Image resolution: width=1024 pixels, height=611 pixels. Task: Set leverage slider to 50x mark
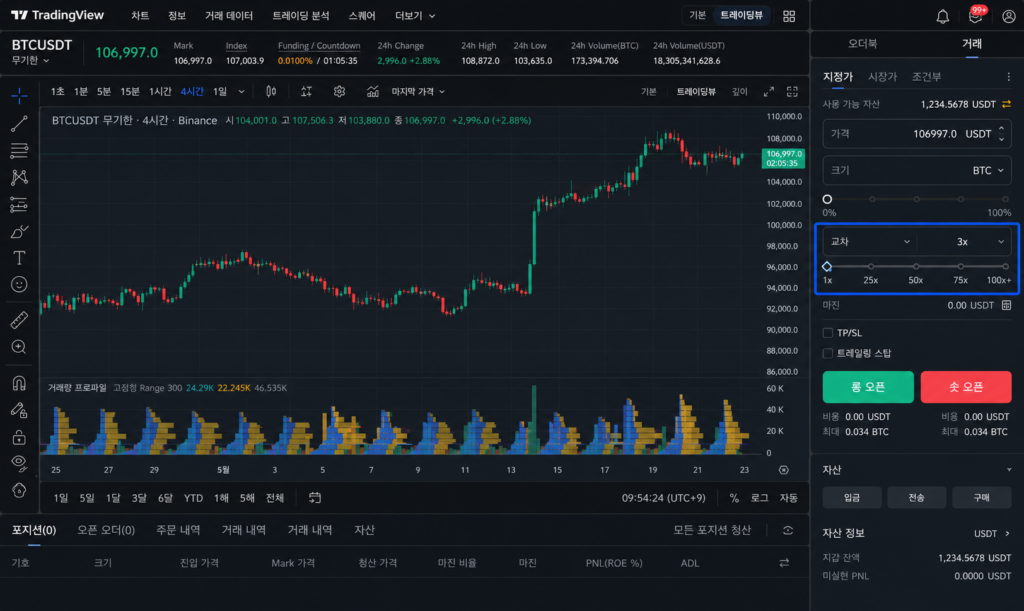(916, 266)
